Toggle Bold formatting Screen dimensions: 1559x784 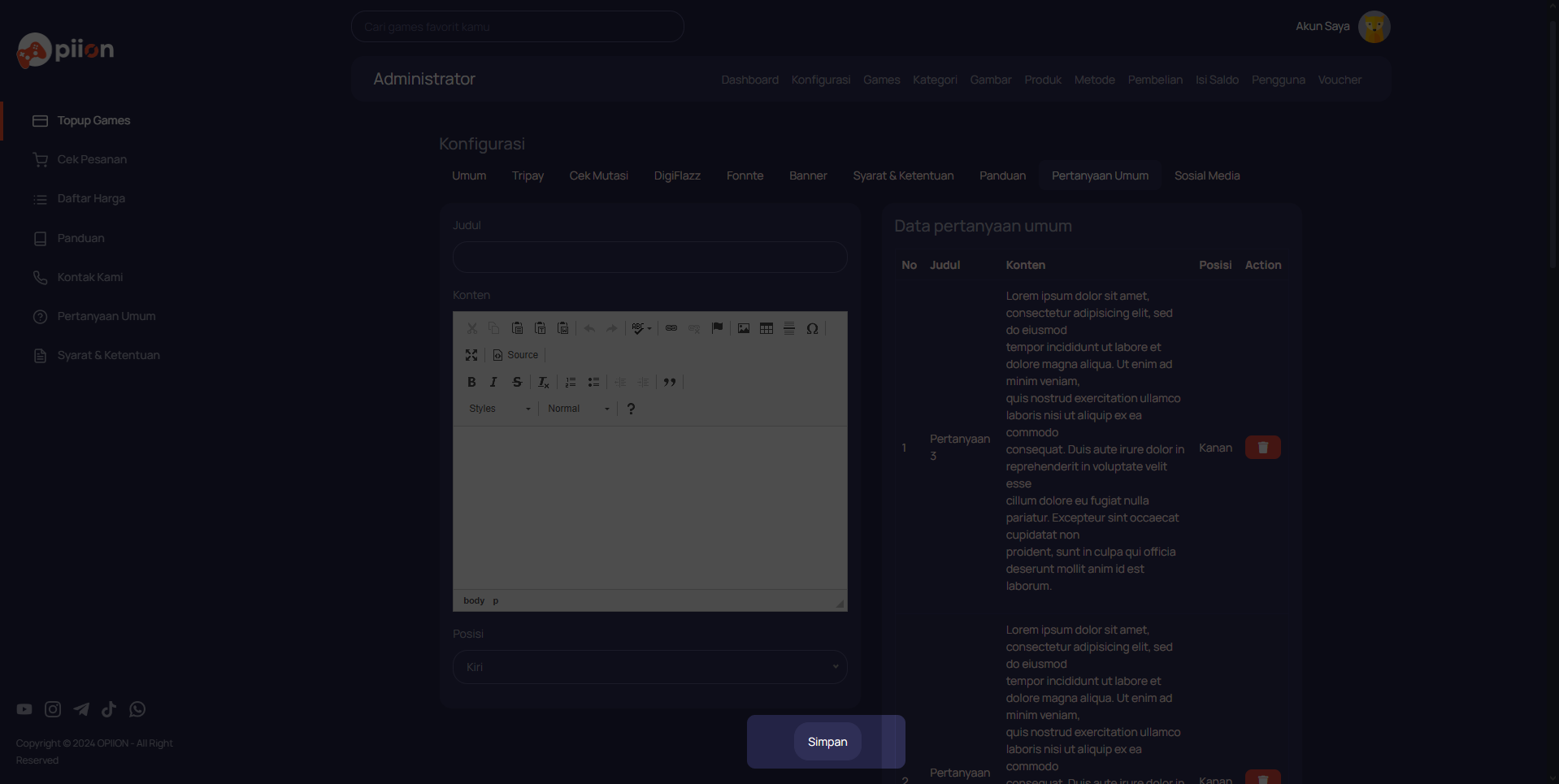[x=471, y=382]
